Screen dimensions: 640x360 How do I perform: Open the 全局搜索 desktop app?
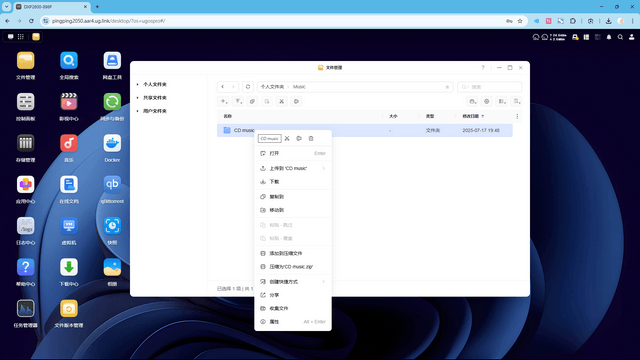click(69, 61)
